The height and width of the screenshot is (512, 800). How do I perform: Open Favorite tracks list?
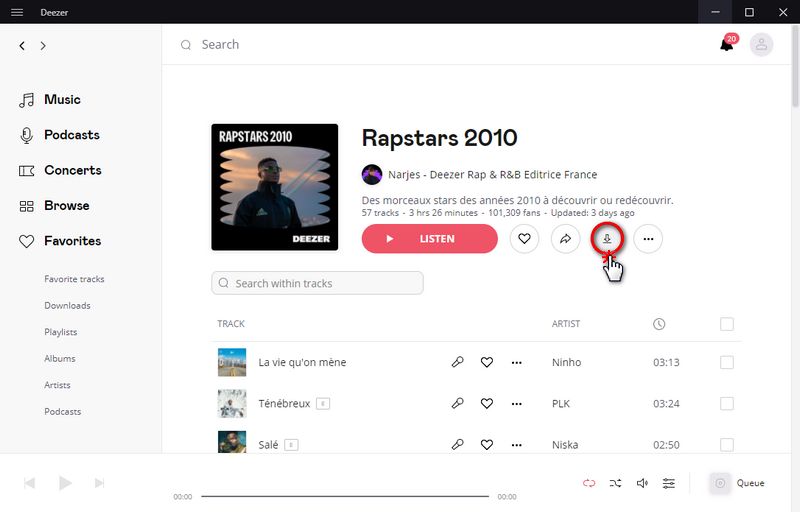(74, 279)
